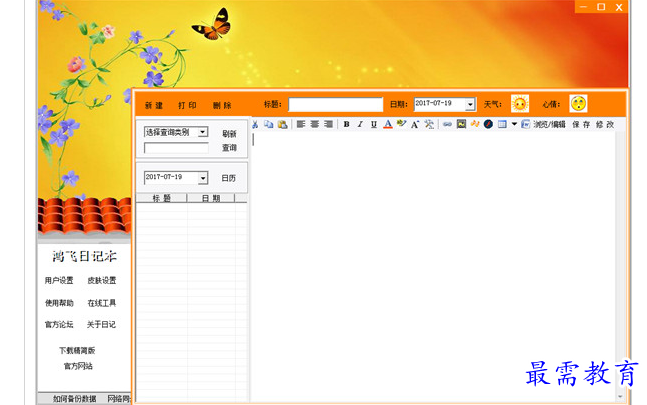Screen dimensions: 647x405
Task: Click the paste clipboard icon
Action: pyautogui.click(x=283, y=125)
